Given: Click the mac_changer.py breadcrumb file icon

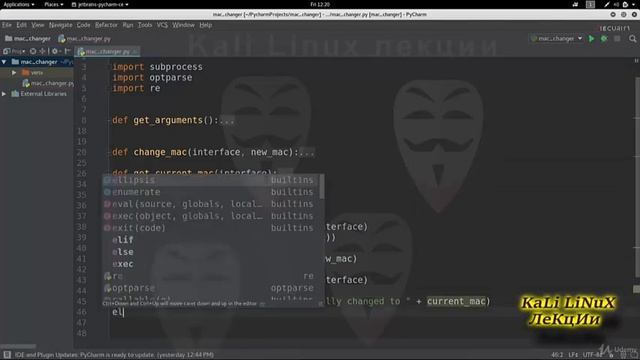Looking at the screenshot, I should pos(62,38).
